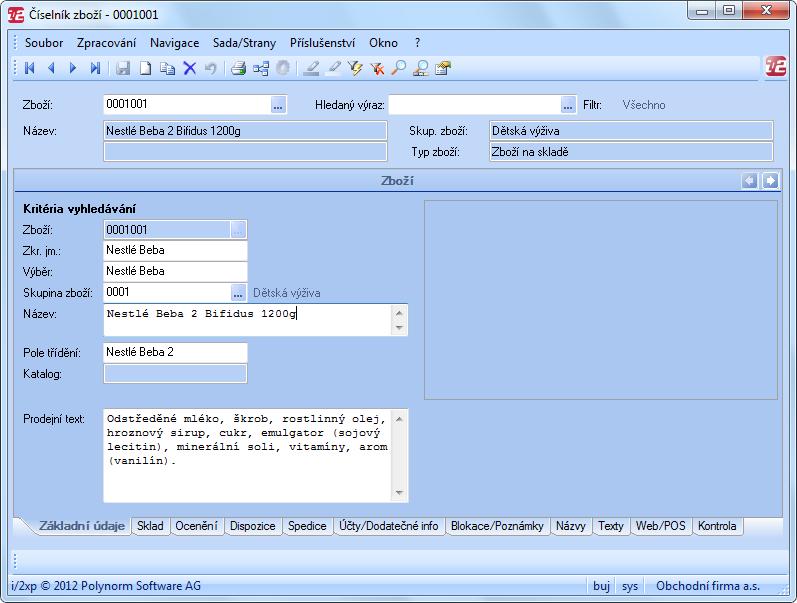The image size is (797, 603).
Task: Click in the Prodejní text area
Action: [x=248, y=456]
